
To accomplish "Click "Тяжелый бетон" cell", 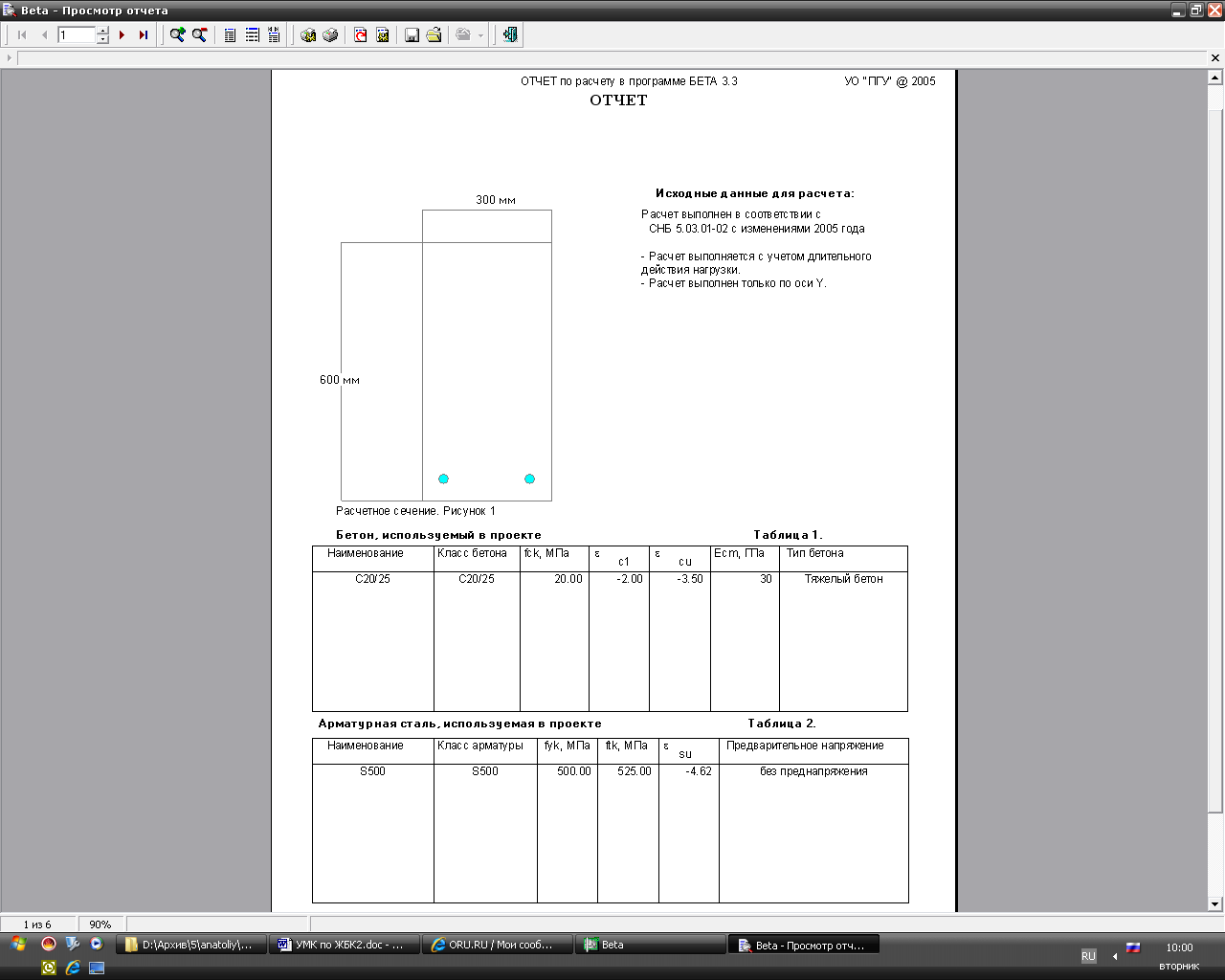I will (843, 579).
